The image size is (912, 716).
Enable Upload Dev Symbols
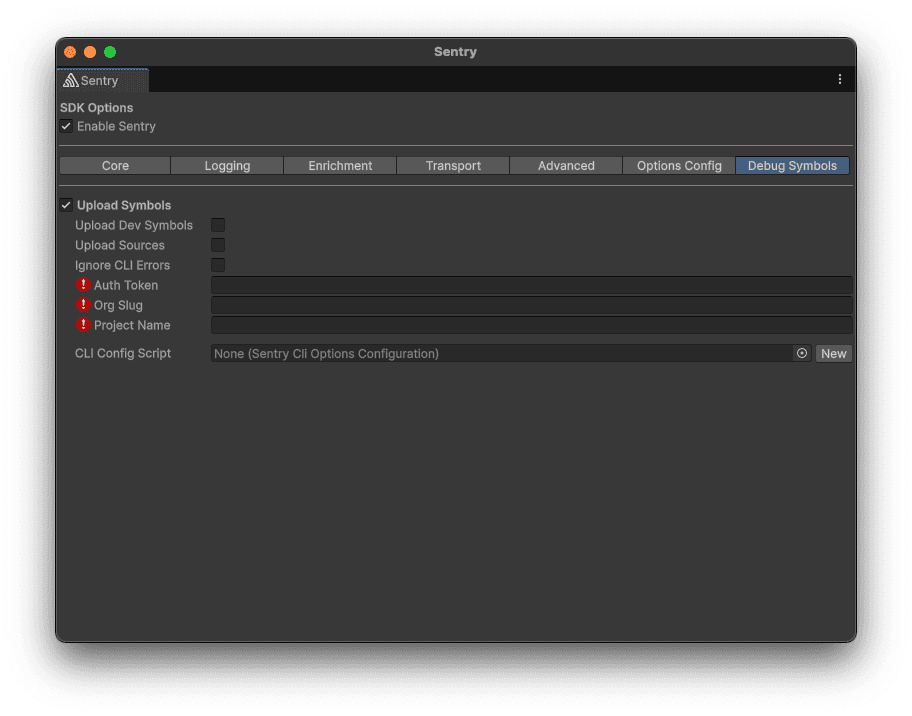tap(218, 225)
